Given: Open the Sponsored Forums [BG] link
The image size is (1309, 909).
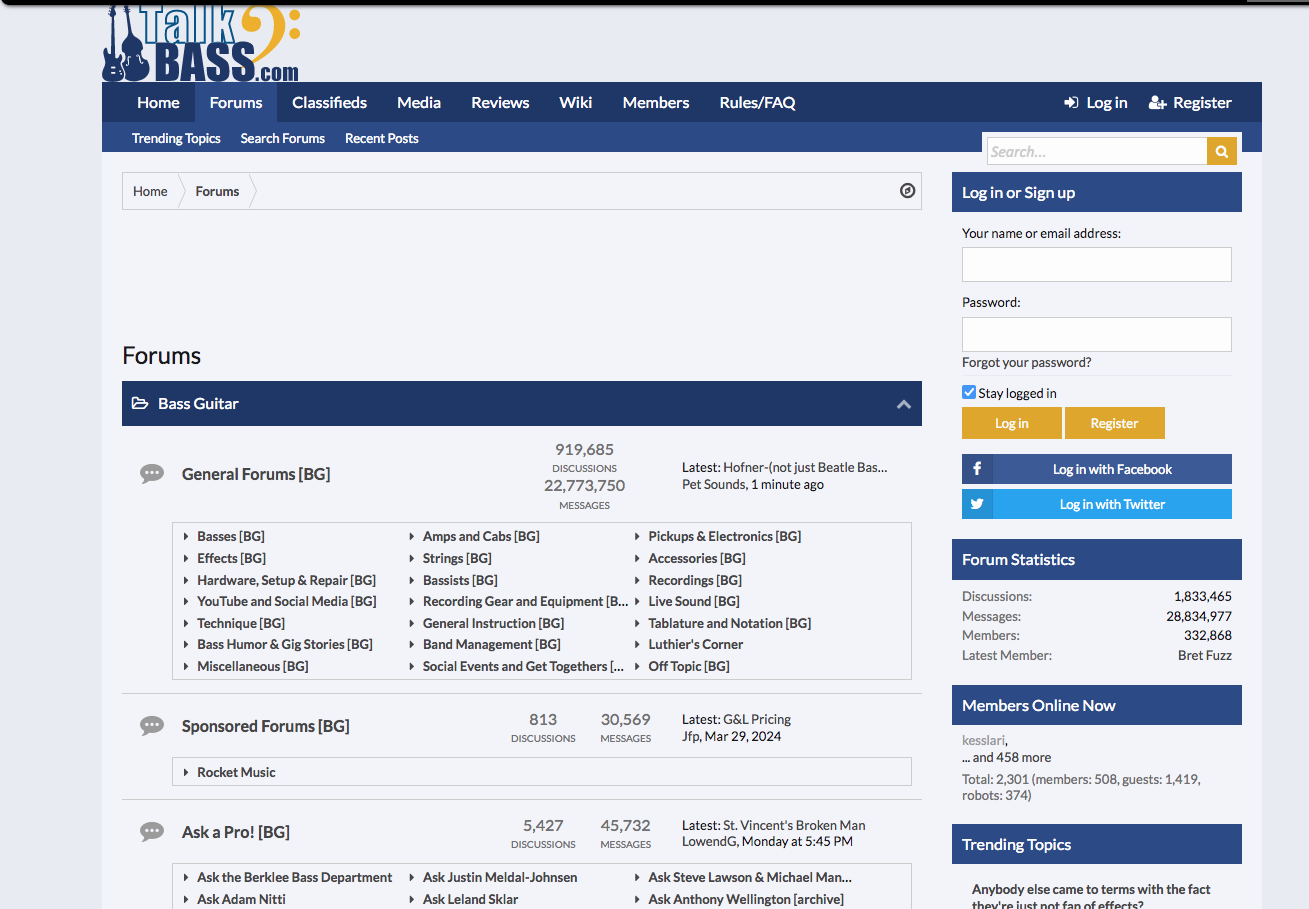Looking at the screenshot, I should (x=266, y=726).
